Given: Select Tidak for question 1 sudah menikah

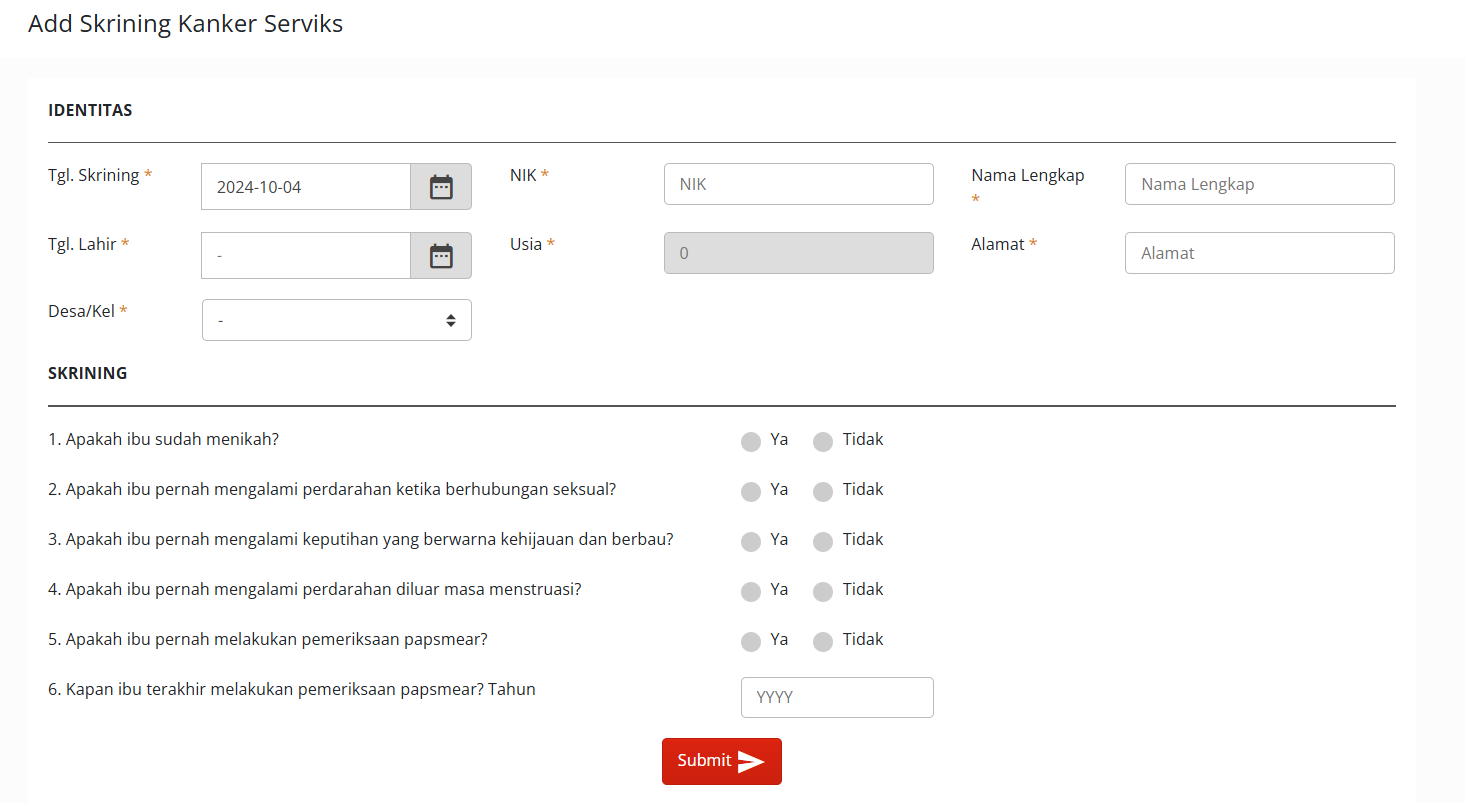Looking at the screenshot, I should click(823, 442).
